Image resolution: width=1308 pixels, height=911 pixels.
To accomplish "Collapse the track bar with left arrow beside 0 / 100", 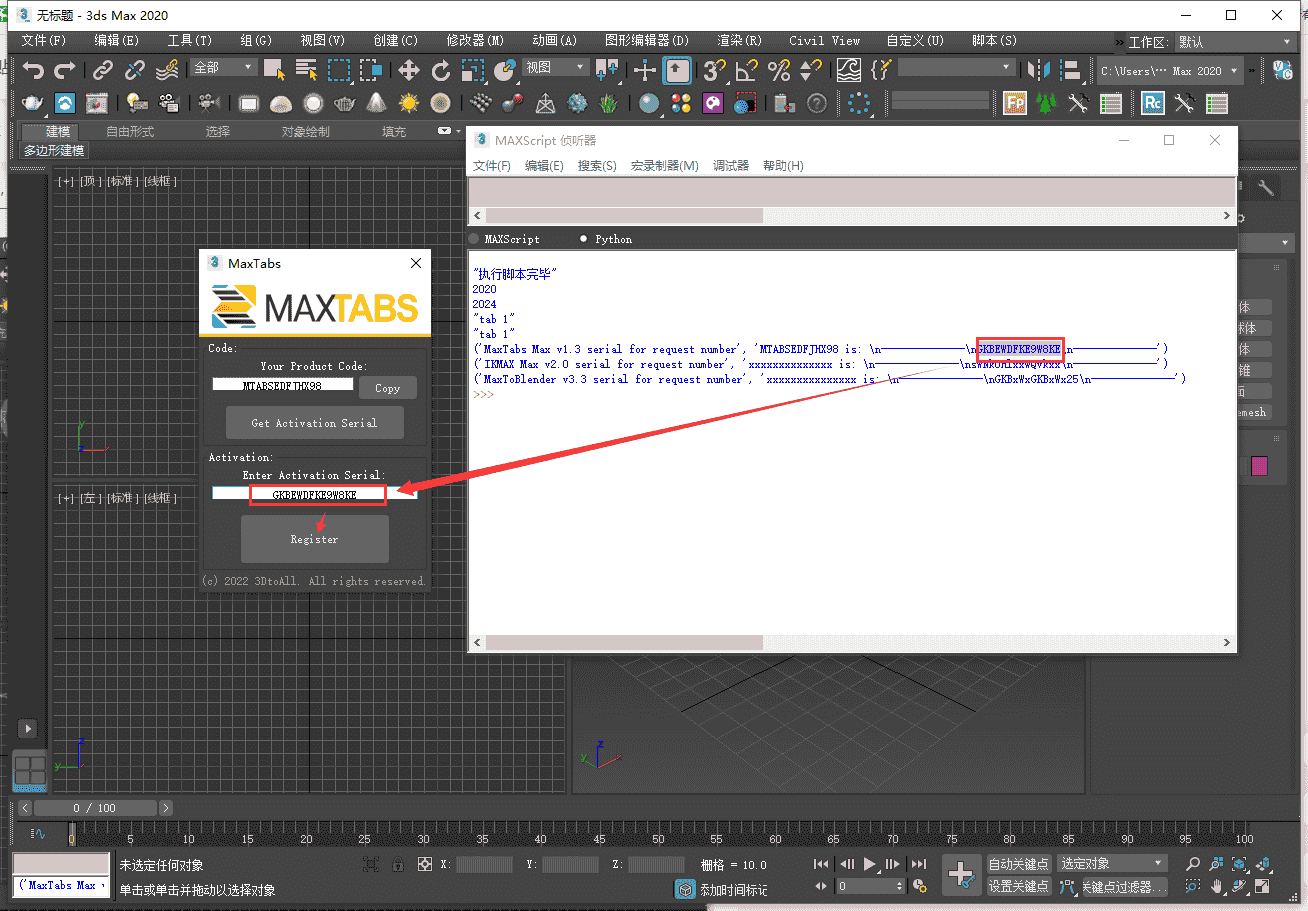I will click(25, 808).
